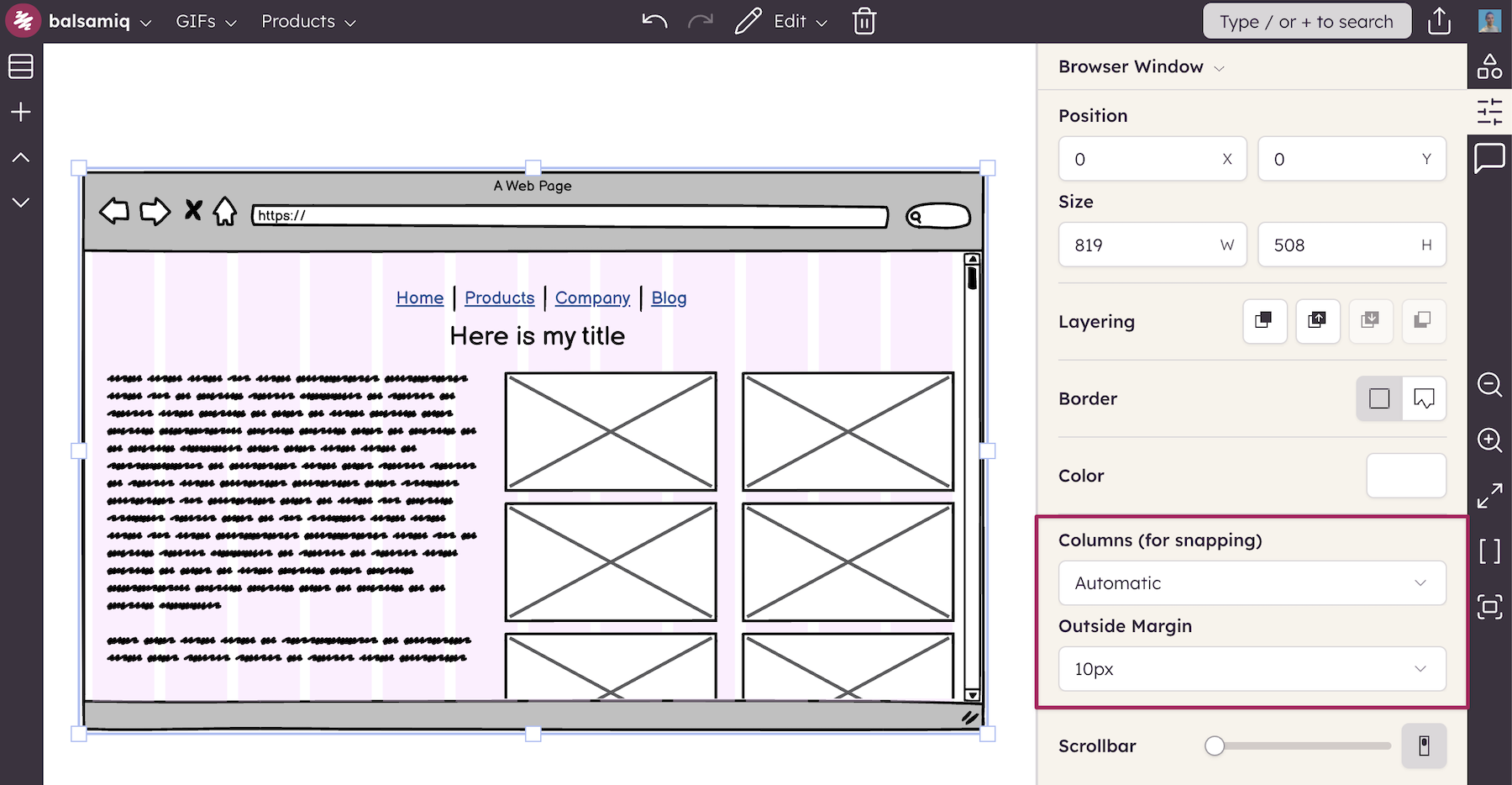
Task: Click the zoom in magnifier icon
Action: pyautogui.click(x=1489, y=440)
